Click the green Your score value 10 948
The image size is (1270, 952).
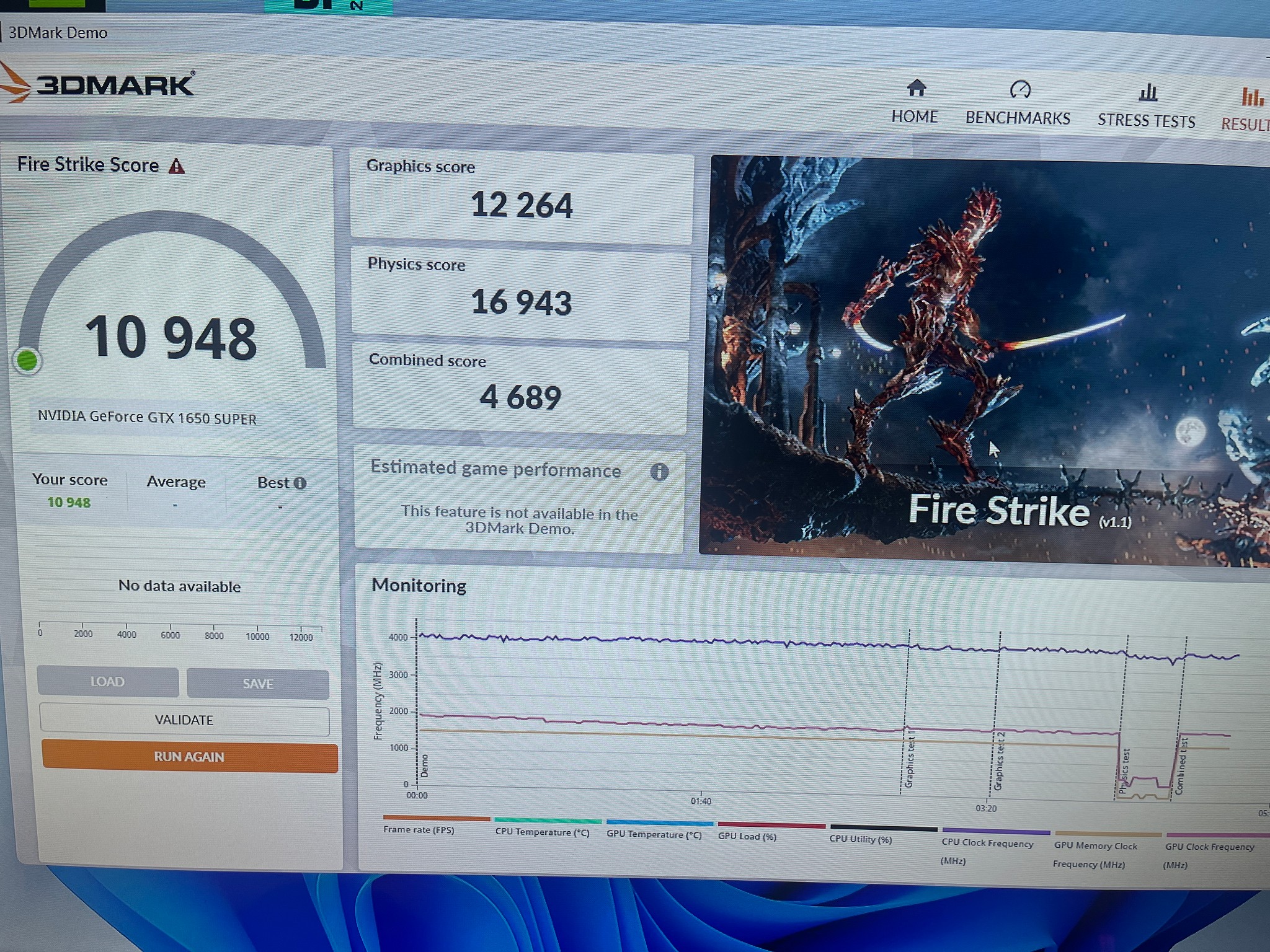[x=69, y=503]
